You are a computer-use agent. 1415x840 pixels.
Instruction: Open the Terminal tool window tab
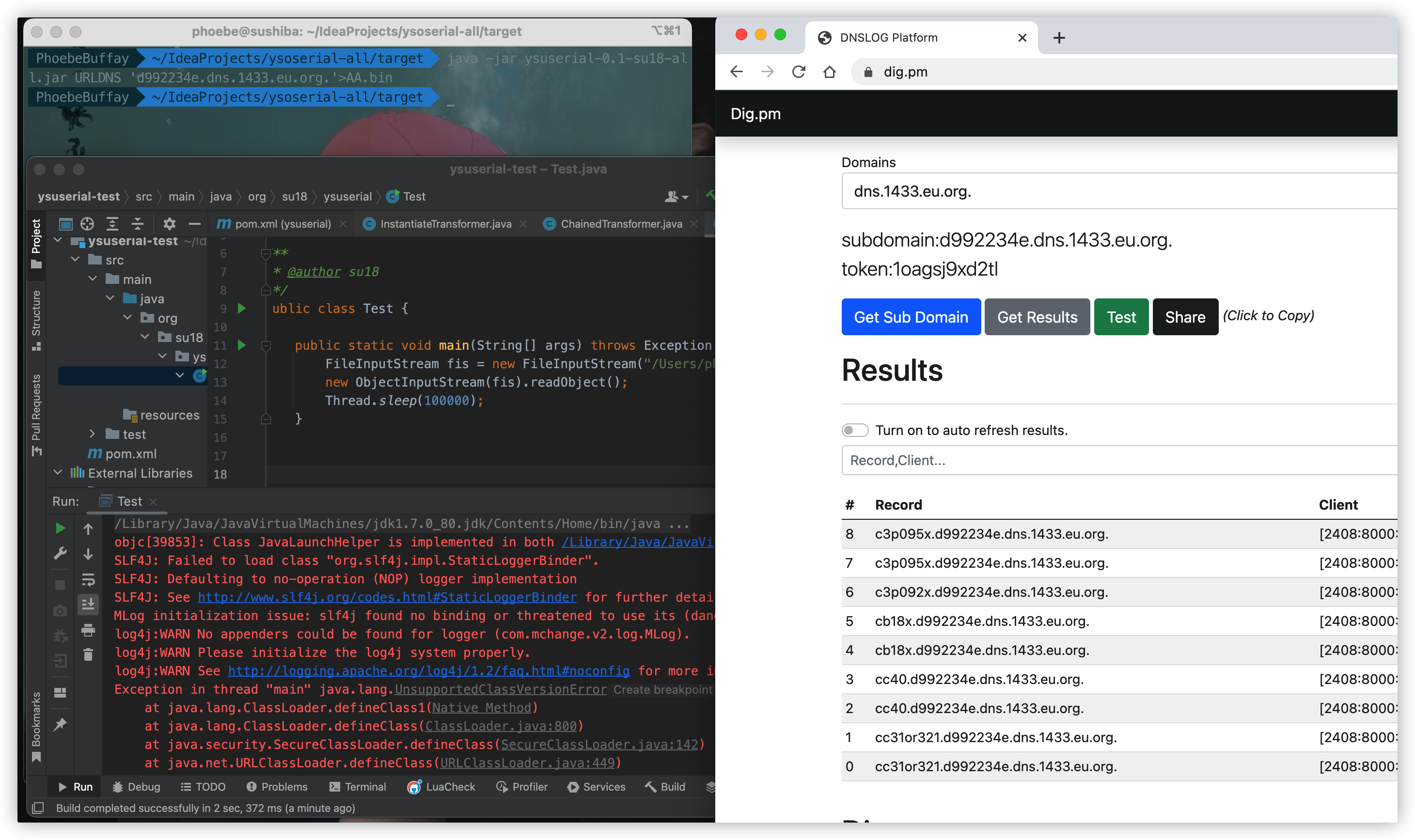[358, 787]
